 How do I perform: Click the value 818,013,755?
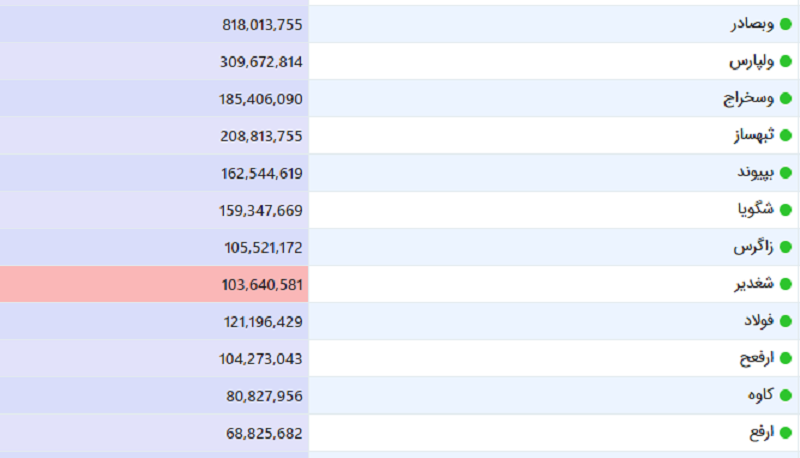click(x=262, y=24)
